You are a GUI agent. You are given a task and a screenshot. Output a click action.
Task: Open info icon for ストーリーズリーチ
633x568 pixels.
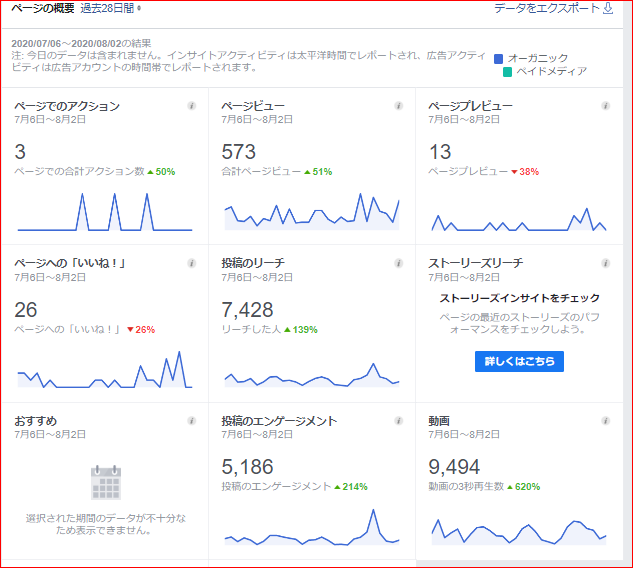(x=606, y=263)
